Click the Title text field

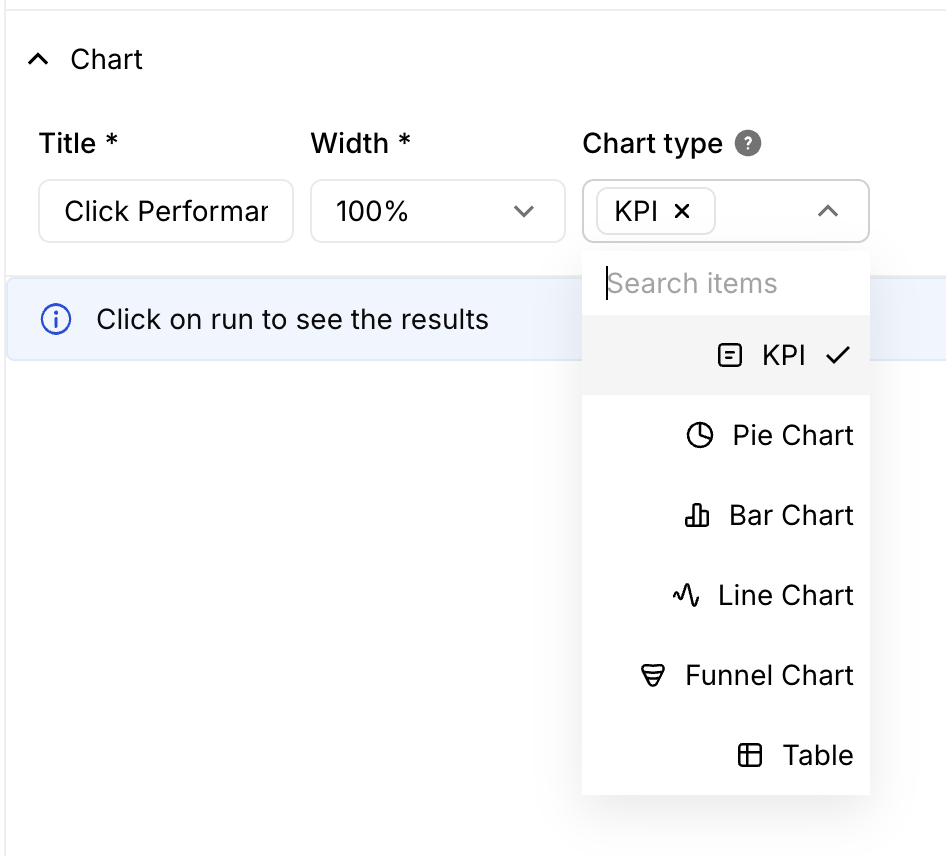[166, 211]
